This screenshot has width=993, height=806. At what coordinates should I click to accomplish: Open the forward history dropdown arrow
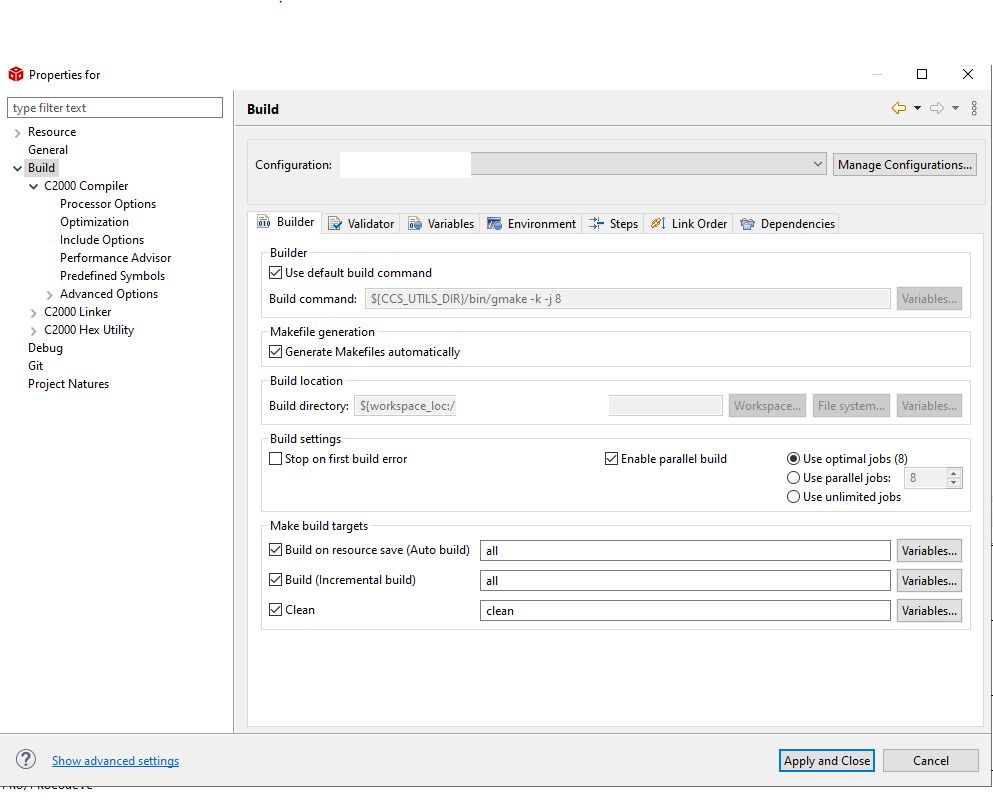(x=955, y=108)
